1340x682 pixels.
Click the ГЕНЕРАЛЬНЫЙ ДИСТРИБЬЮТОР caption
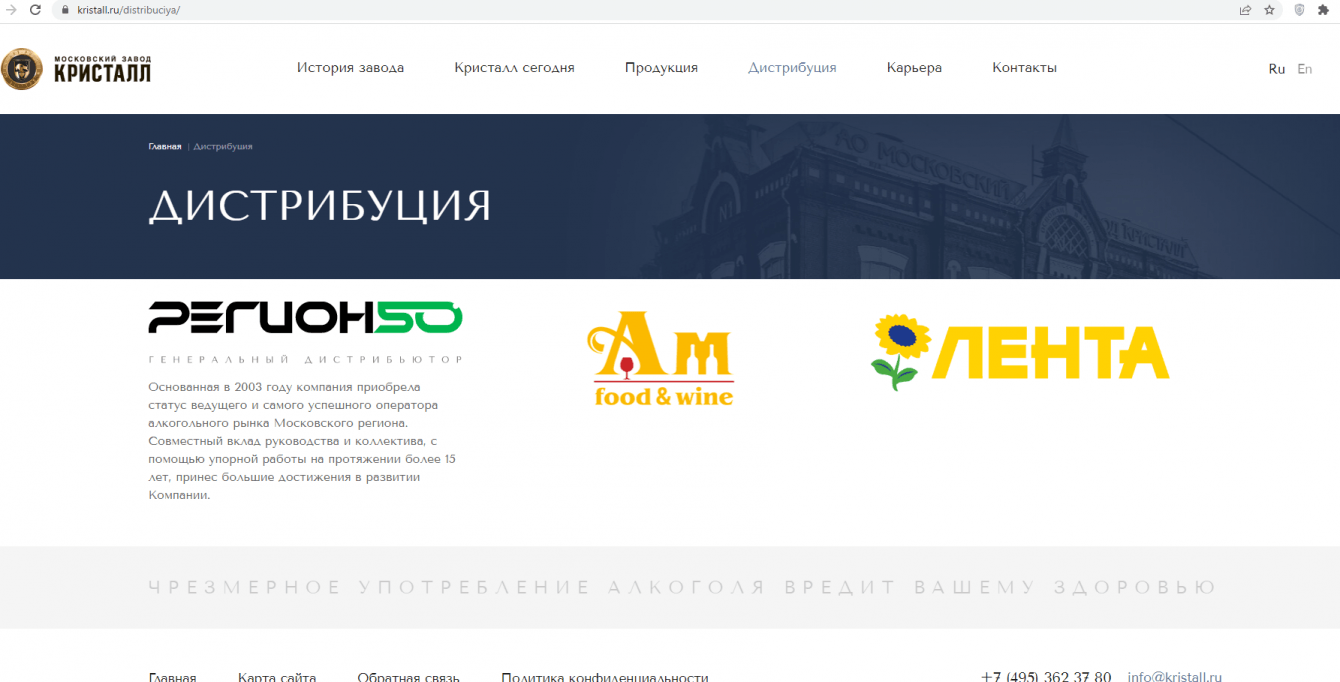click(x=306, y=359)
